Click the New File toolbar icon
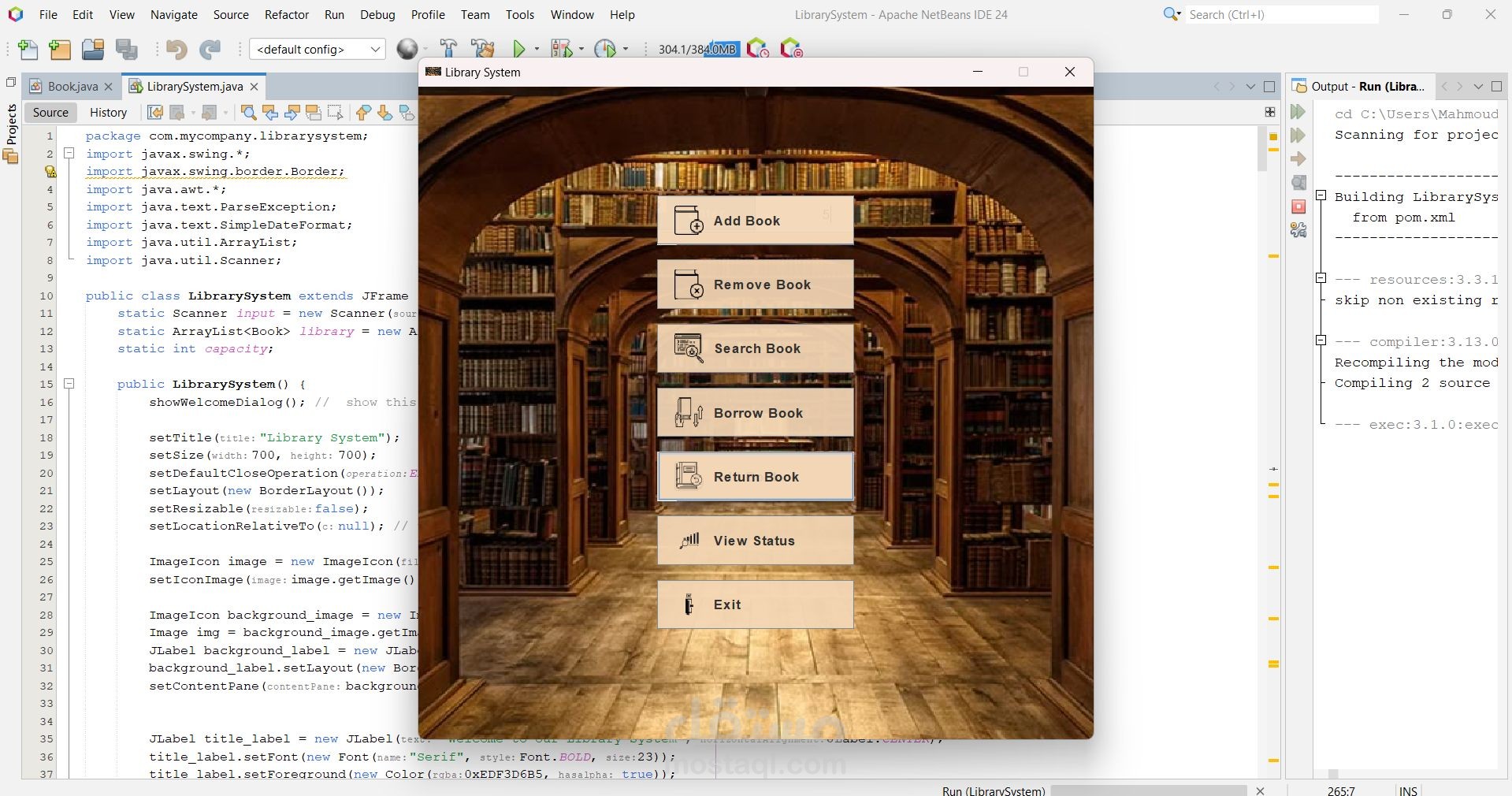 point(28,50)
